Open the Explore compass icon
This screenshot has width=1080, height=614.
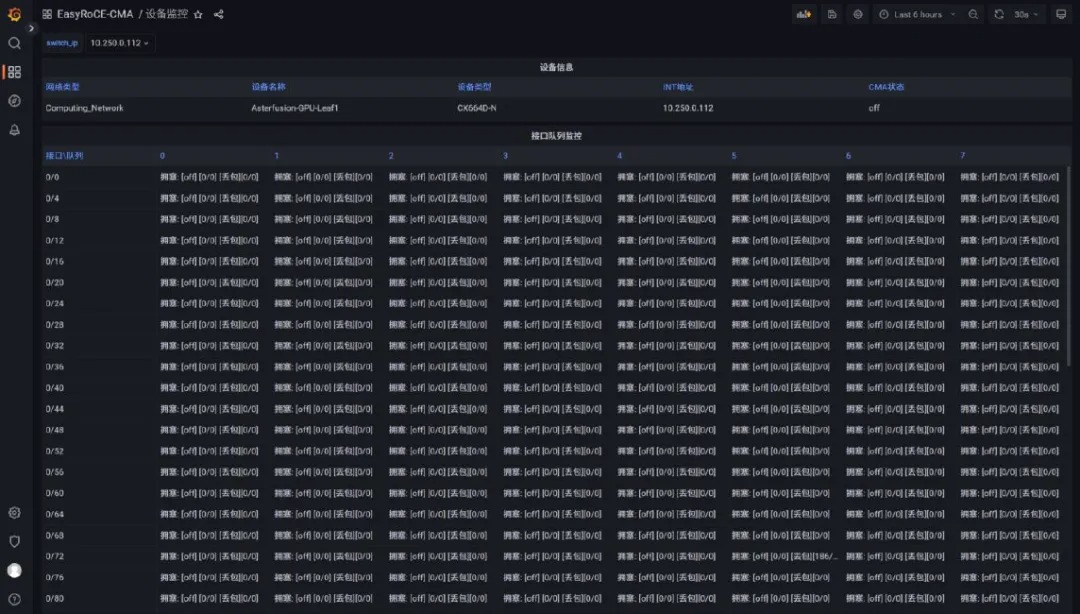tap(14, 101)
